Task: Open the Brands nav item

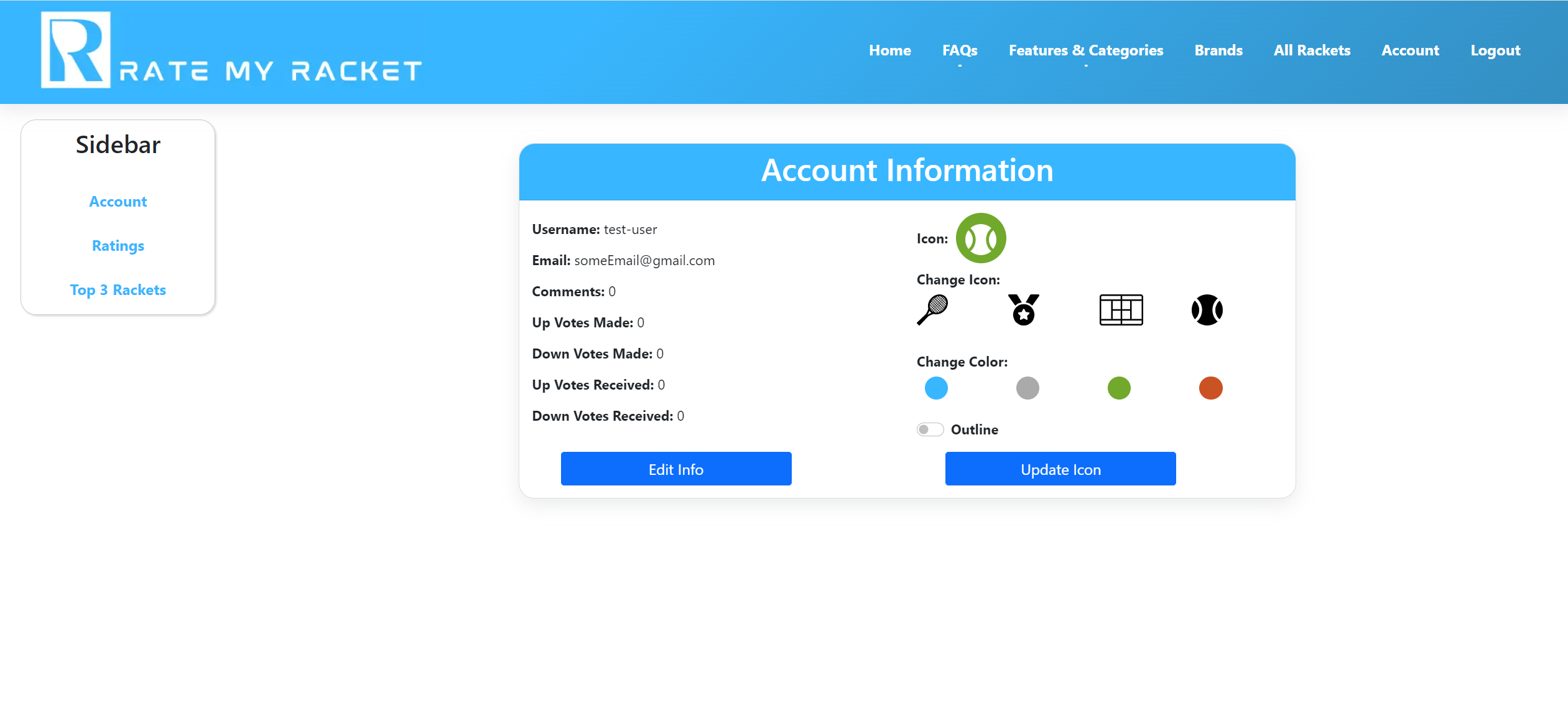Action: 1218,50
